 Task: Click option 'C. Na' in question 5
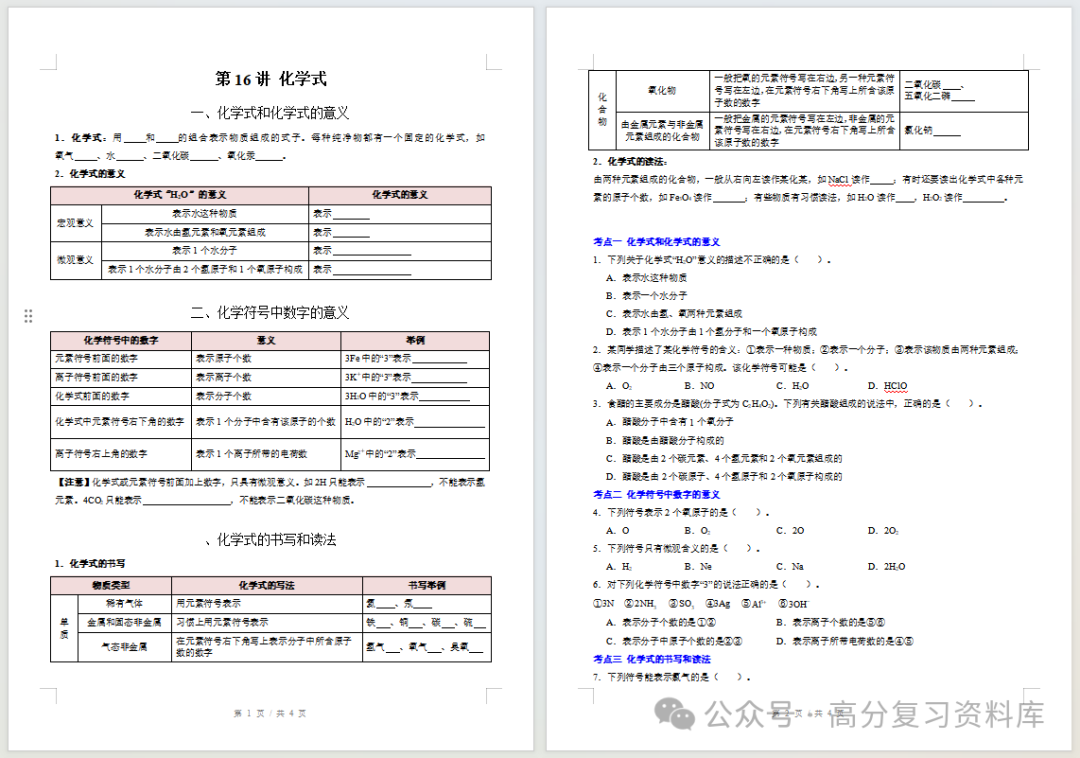[x=789, y=567]
